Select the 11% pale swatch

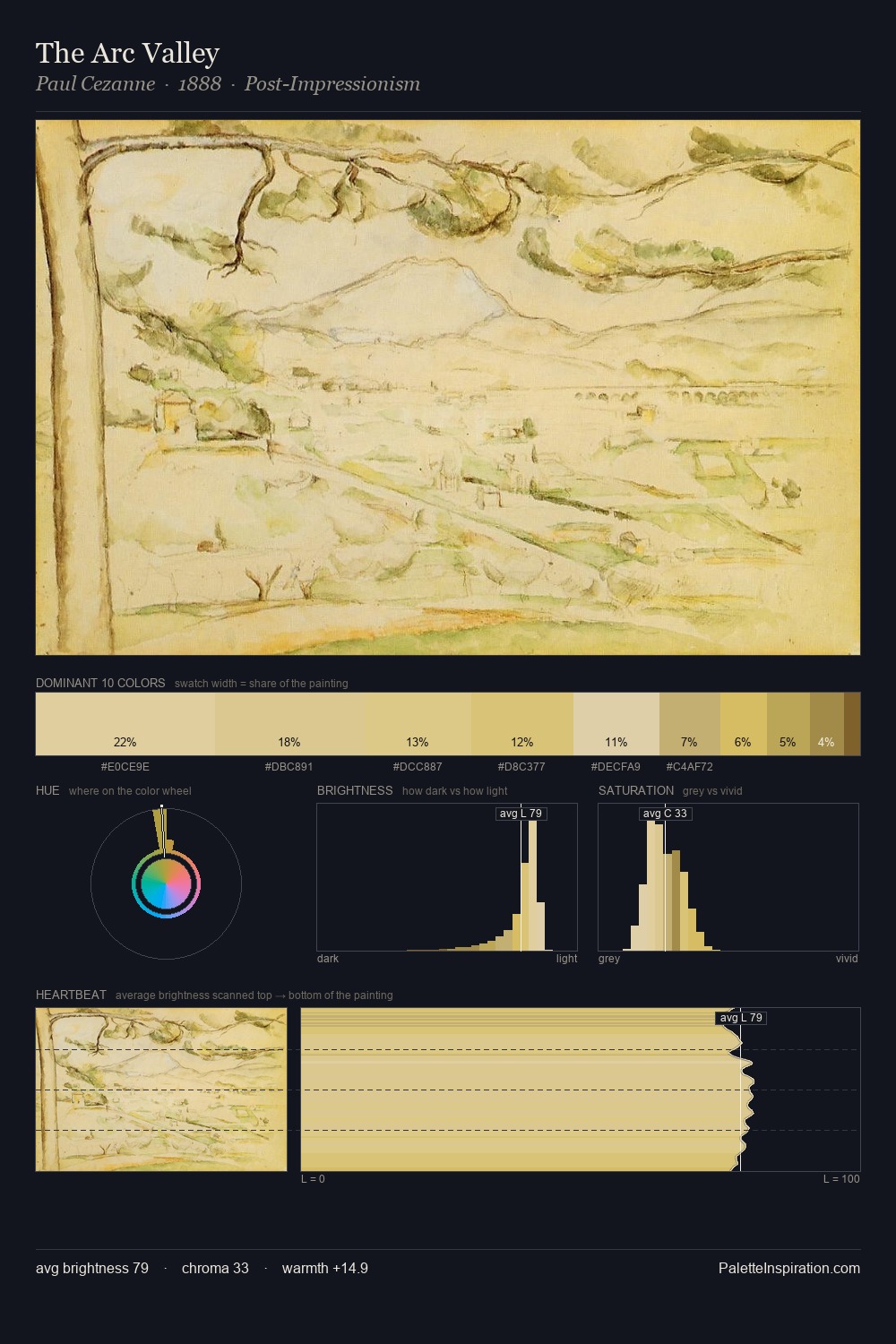616,724
